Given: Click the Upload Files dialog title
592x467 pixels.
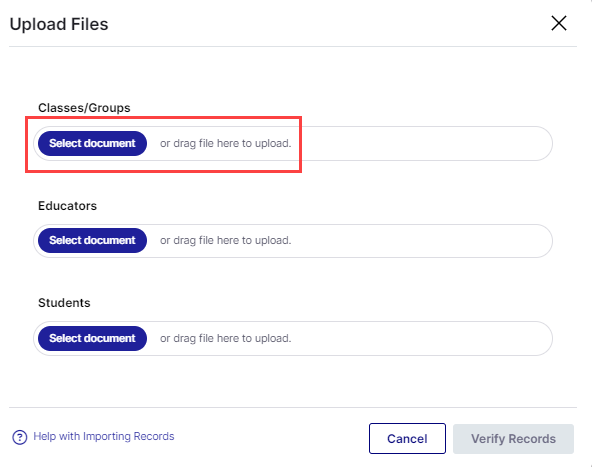Looking at the screenshot, I should point(59,25).
